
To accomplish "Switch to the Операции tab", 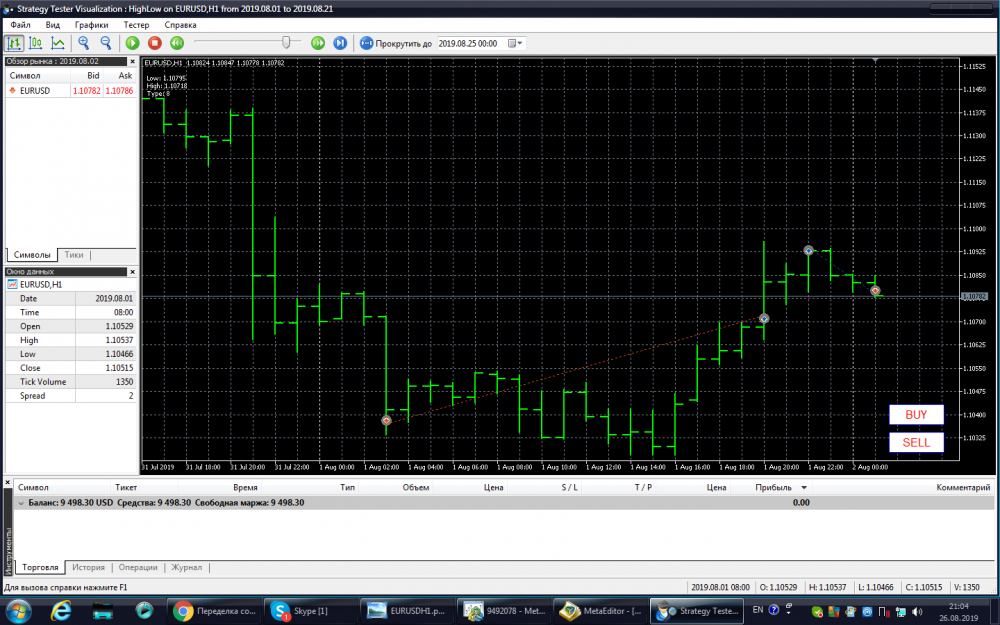I will click(138, 567).
